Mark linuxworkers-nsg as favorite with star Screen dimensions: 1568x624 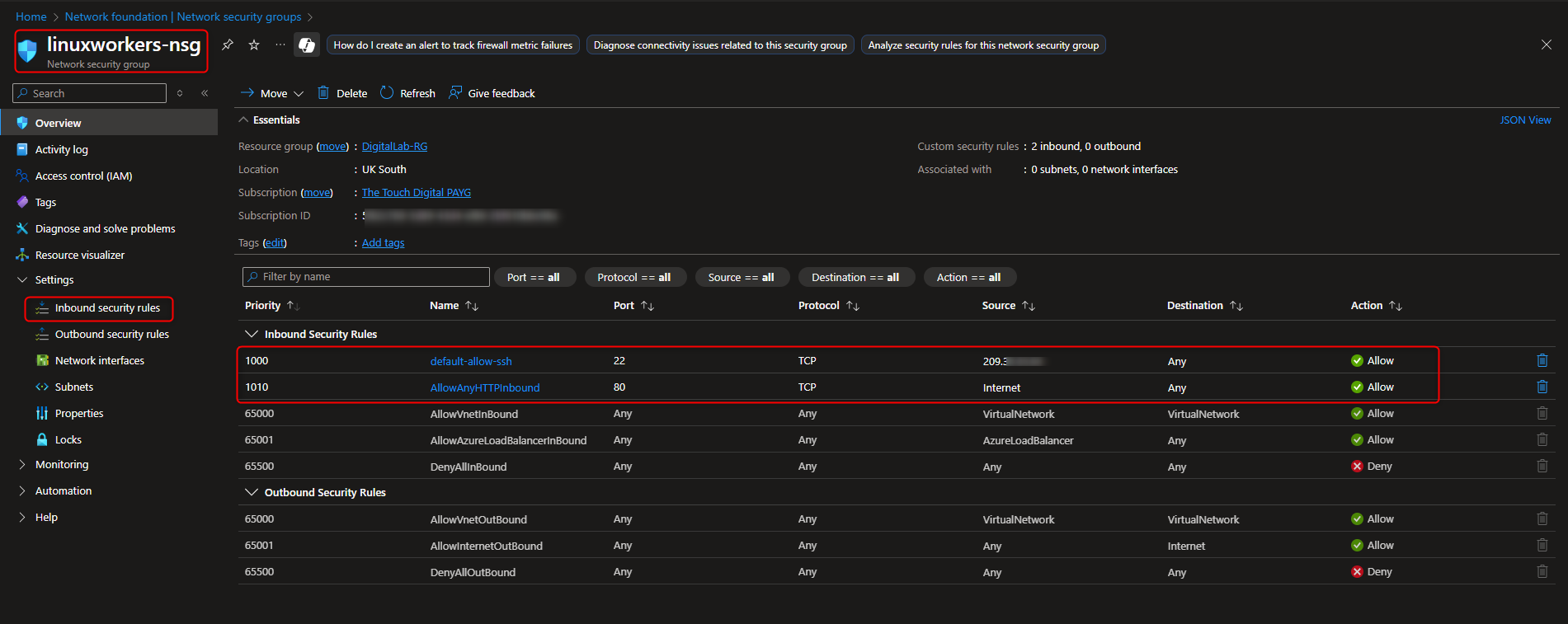[x=254, y=45]
